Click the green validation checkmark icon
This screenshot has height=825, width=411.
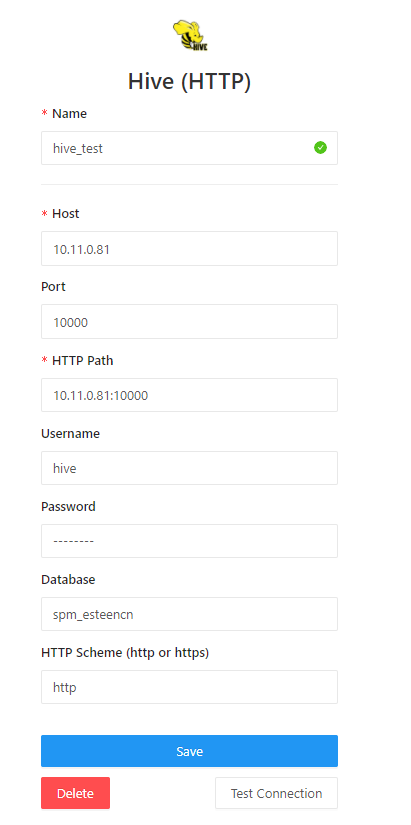pos(320,148)
